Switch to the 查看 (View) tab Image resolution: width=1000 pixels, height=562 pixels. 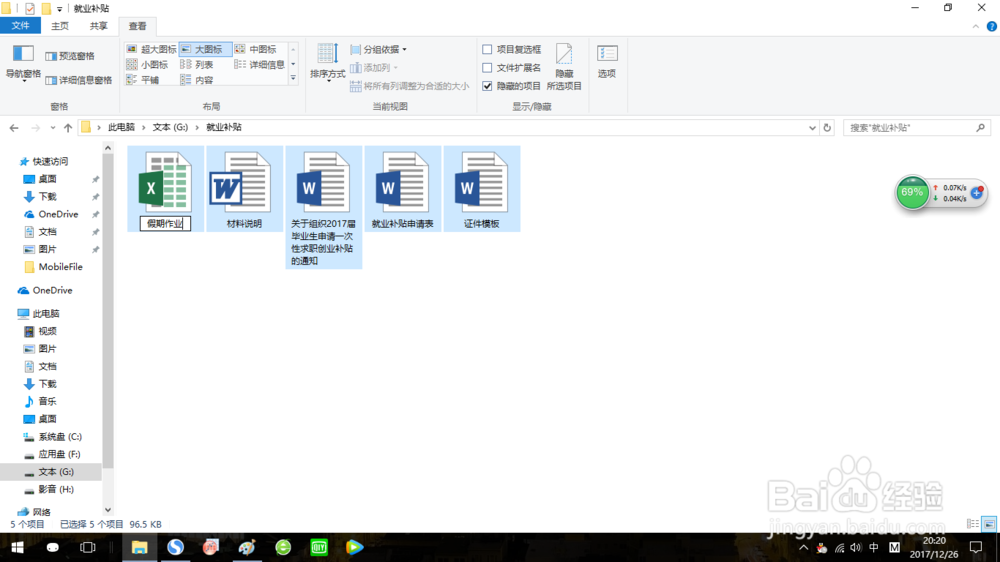(x=138, y=26)
